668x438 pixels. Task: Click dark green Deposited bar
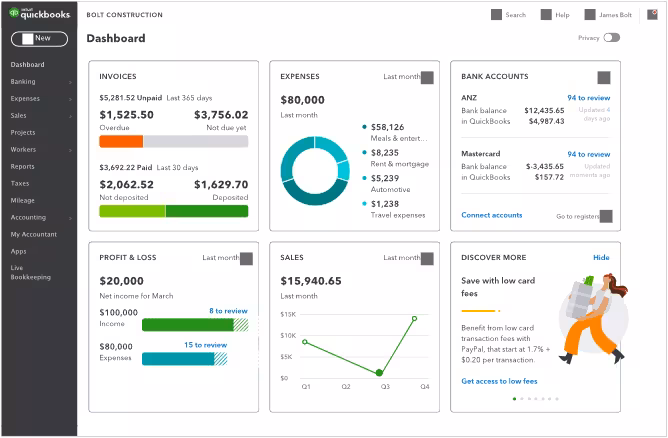207,211
